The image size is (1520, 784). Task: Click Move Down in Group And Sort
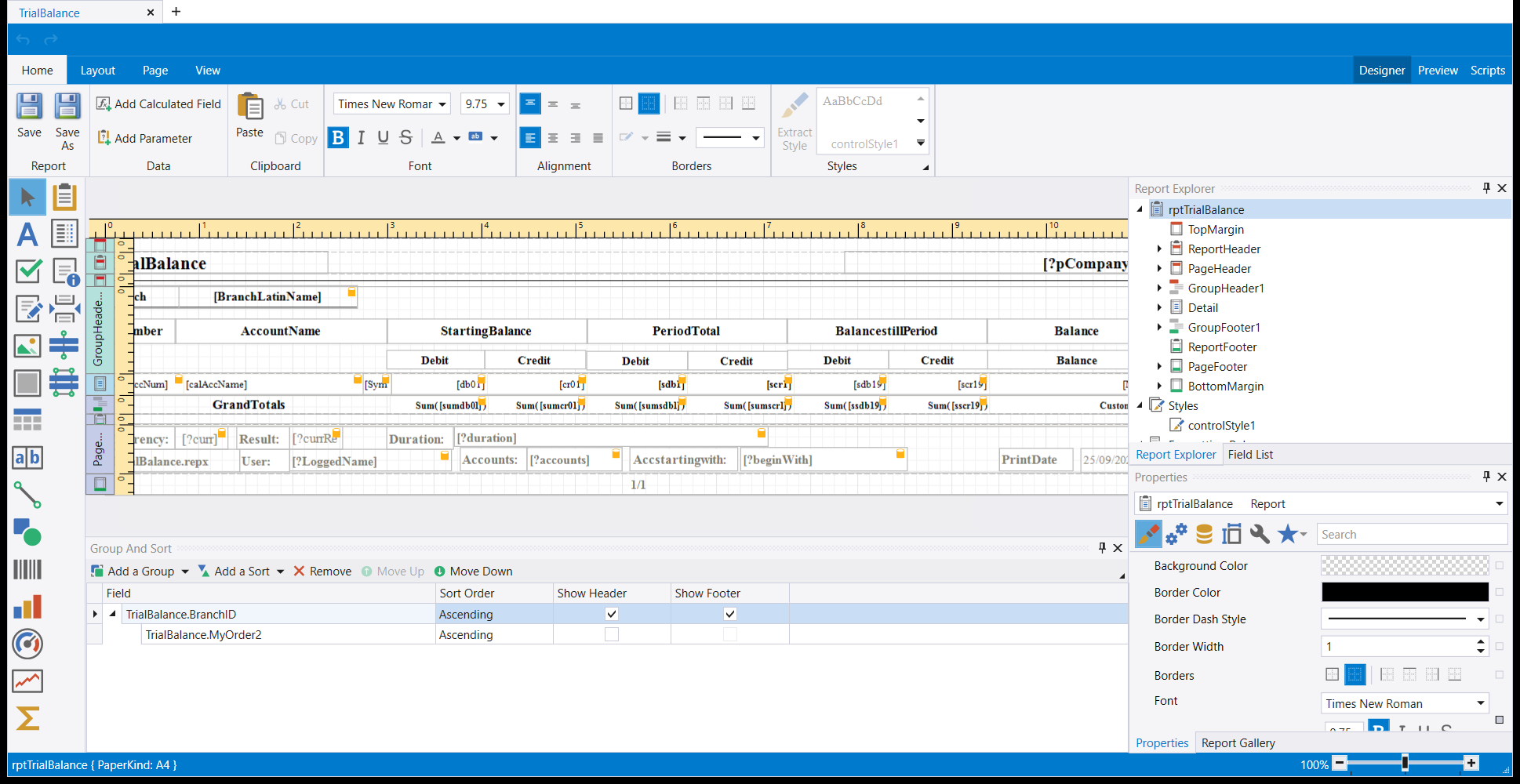click(x=473, y=572)
